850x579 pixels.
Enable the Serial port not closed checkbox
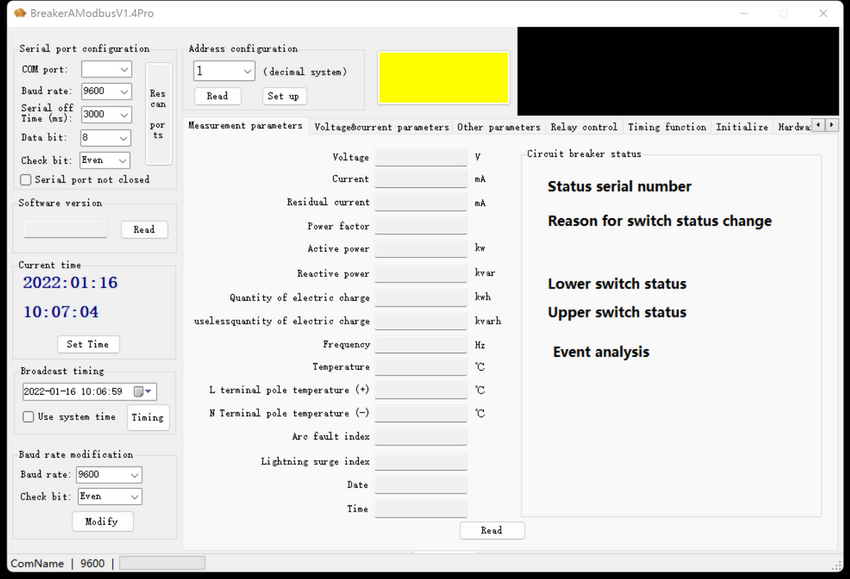tap(26, 180)
